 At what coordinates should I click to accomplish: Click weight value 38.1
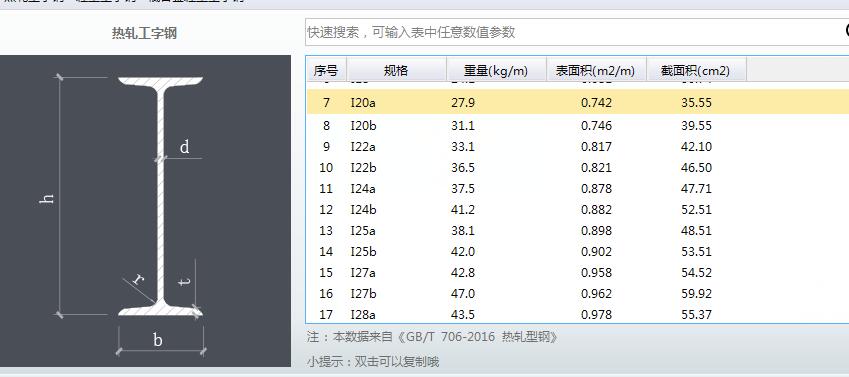point(463,231)
